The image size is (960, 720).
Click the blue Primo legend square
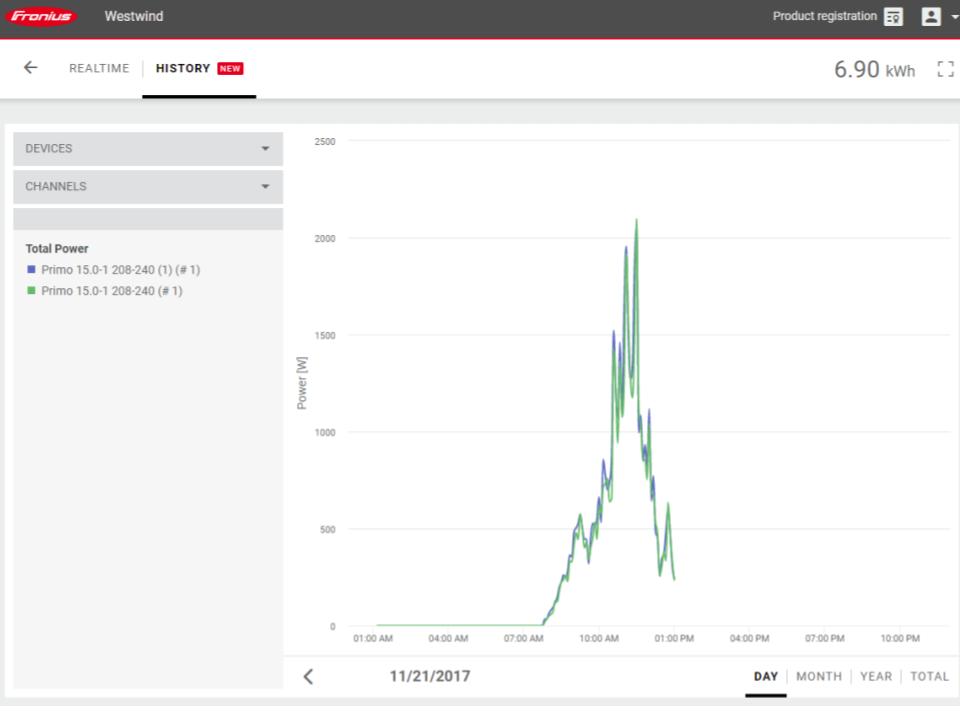[31, 270]
